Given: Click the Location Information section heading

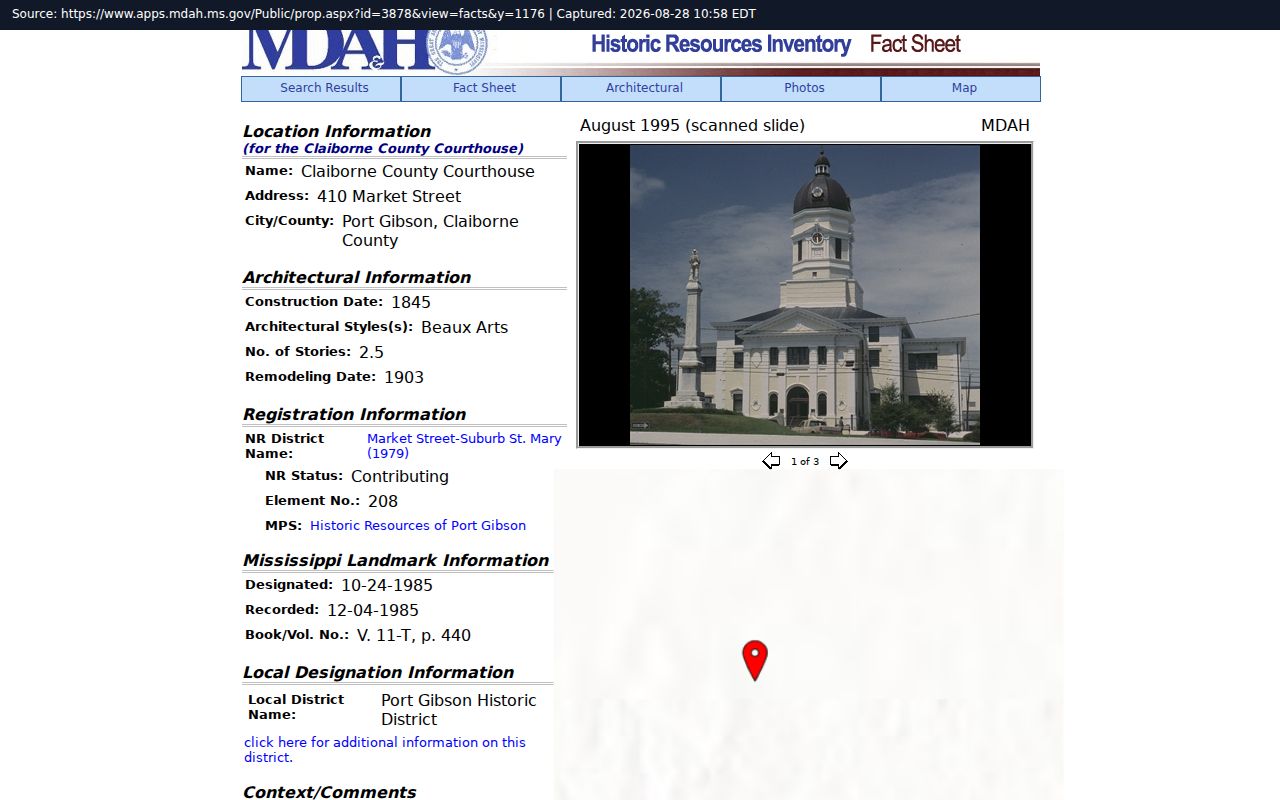Looking at the screenshot, I should click(337, 131).
